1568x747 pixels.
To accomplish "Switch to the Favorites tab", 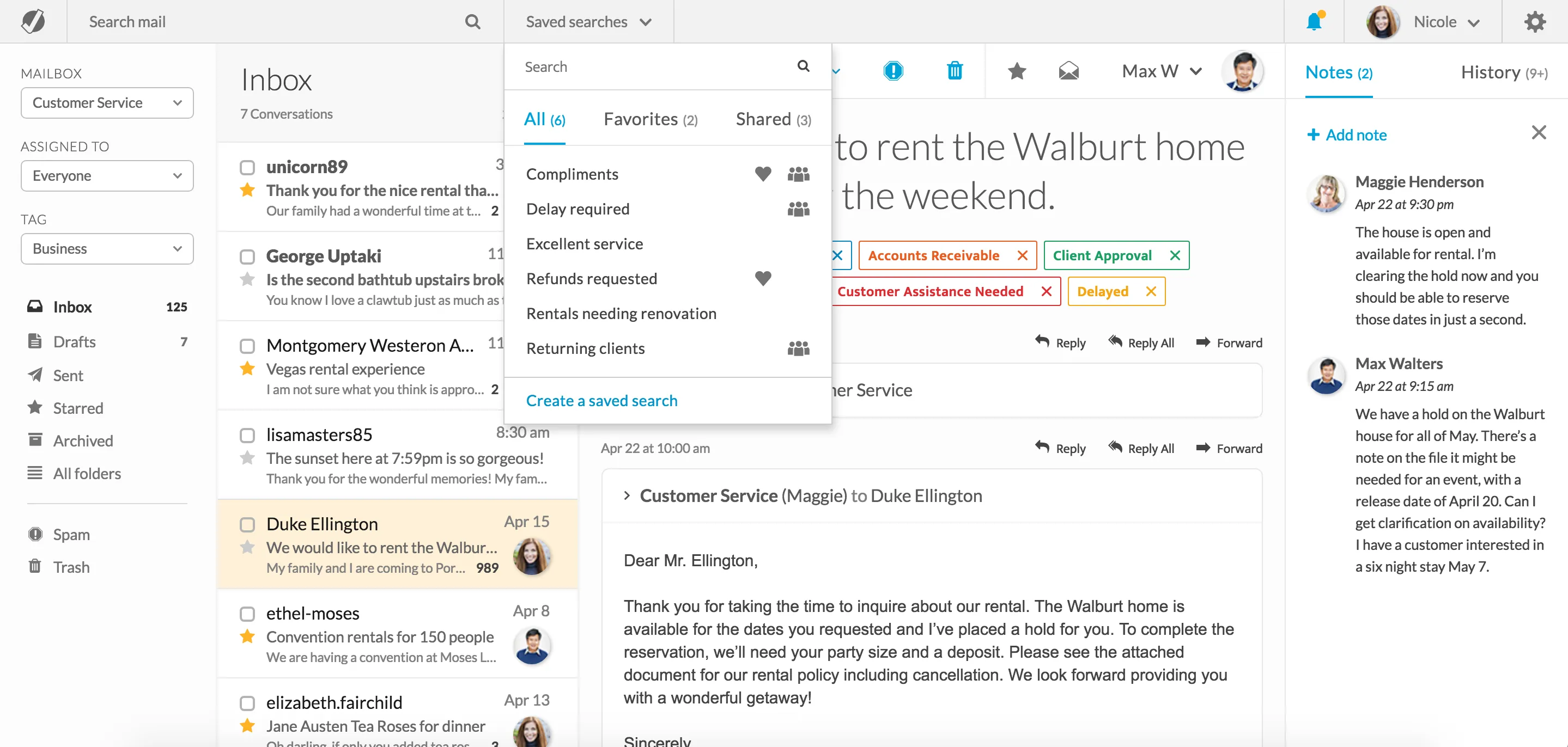I will click(650, 119).
